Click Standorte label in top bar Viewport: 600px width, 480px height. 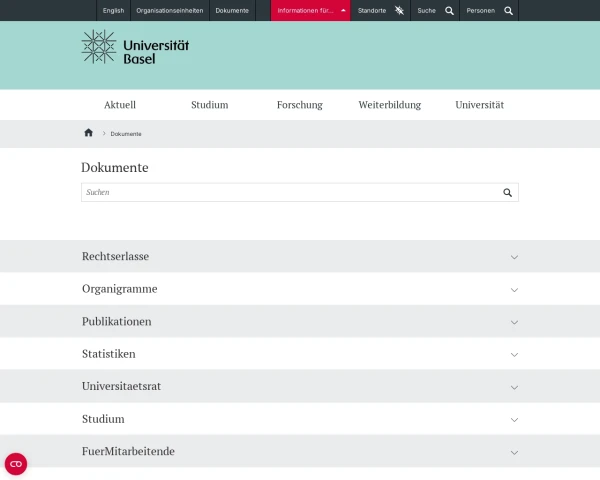372,11
